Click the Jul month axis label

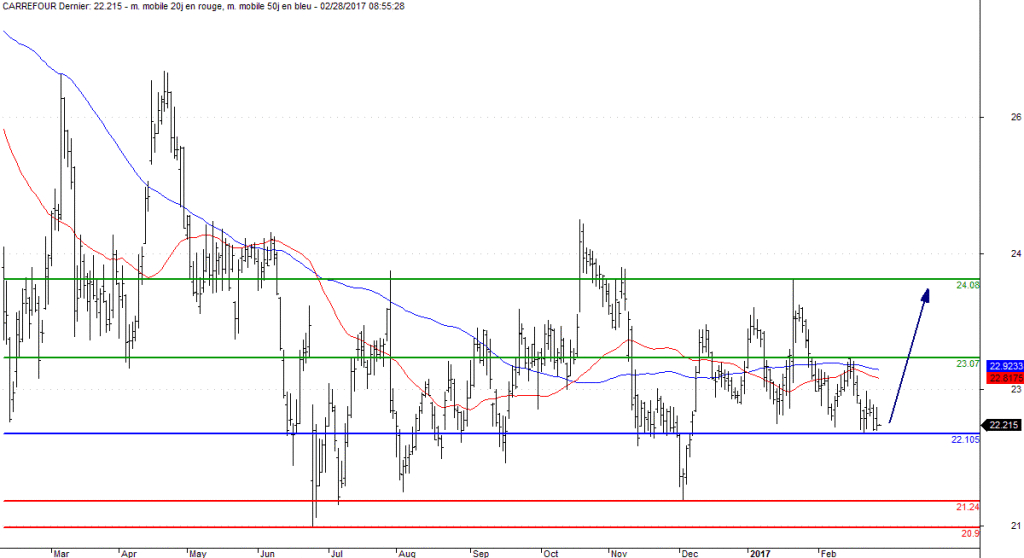click(337, 553)
